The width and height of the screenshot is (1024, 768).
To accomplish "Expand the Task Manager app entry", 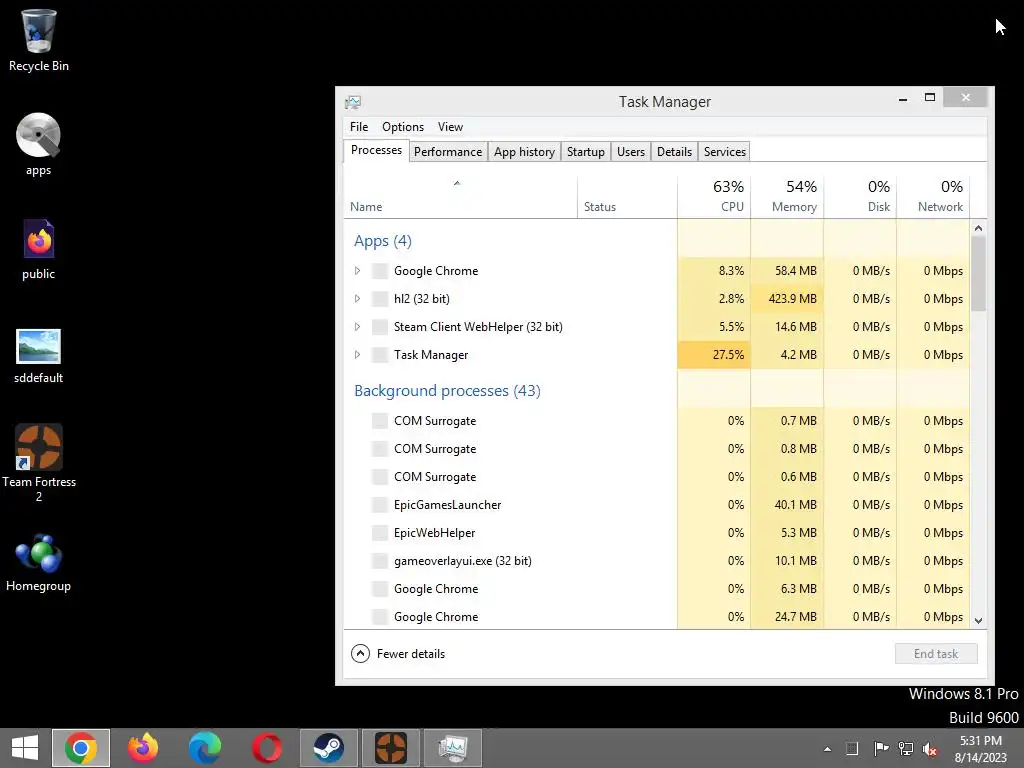I will (x=357, y=355).
